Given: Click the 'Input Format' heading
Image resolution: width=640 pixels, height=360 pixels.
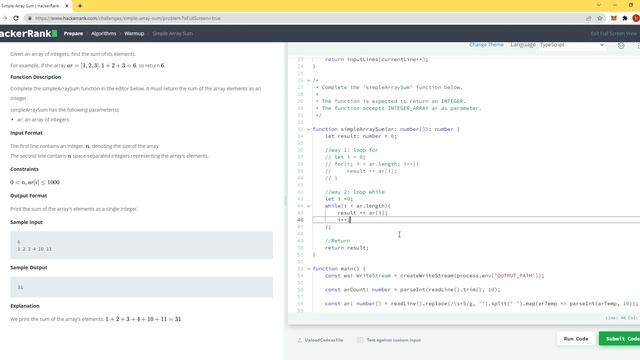Looking at the screenshot, I should [x=26, y=133].
